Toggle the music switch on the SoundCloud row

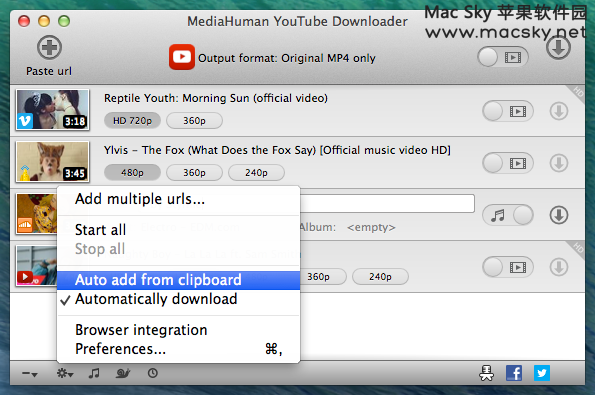(508, 215)
